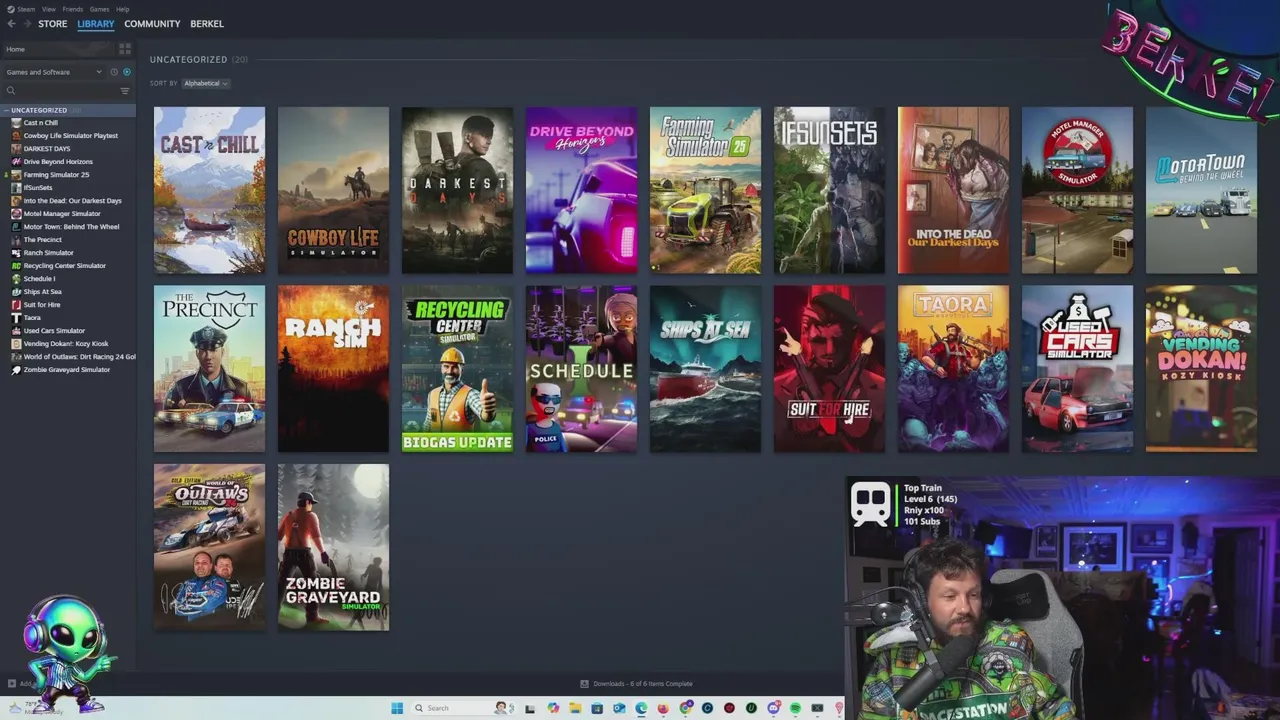Open the Cowboy Life Simulator cover
Image resolution: width=1280 pixels, height=720 pixels.
[x=333, y=190]
